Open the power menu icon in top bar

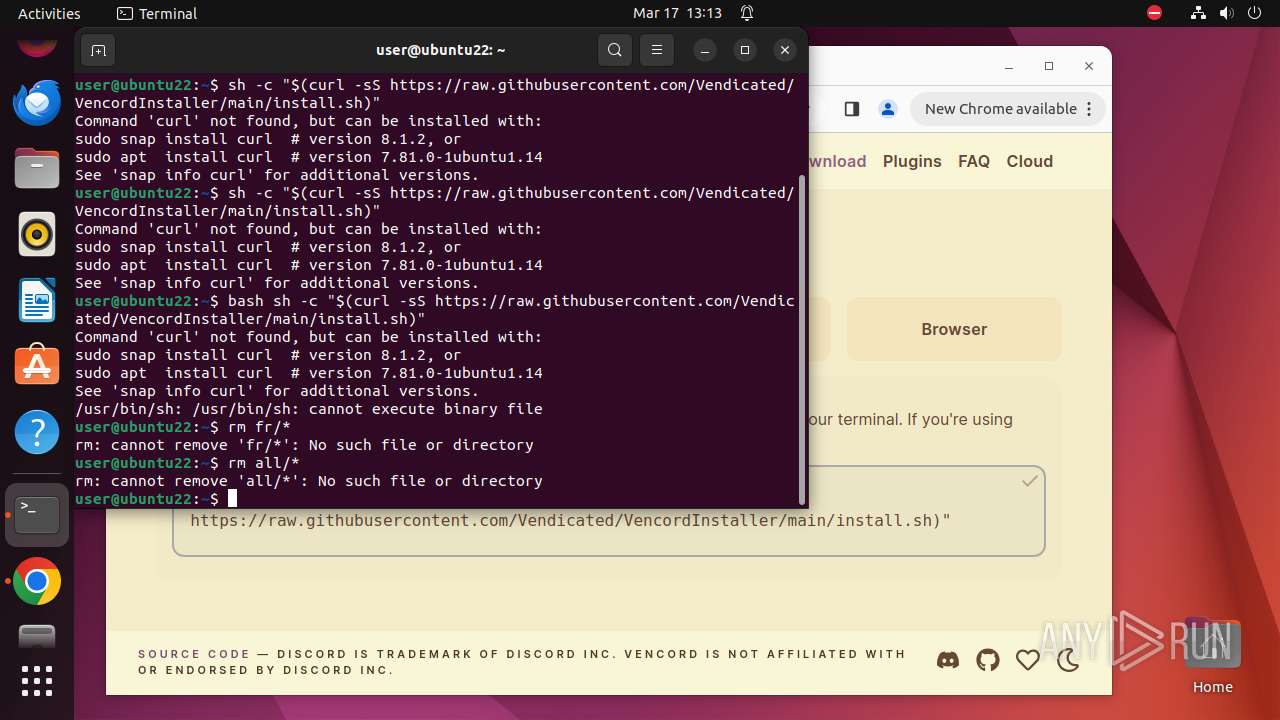1254,13
